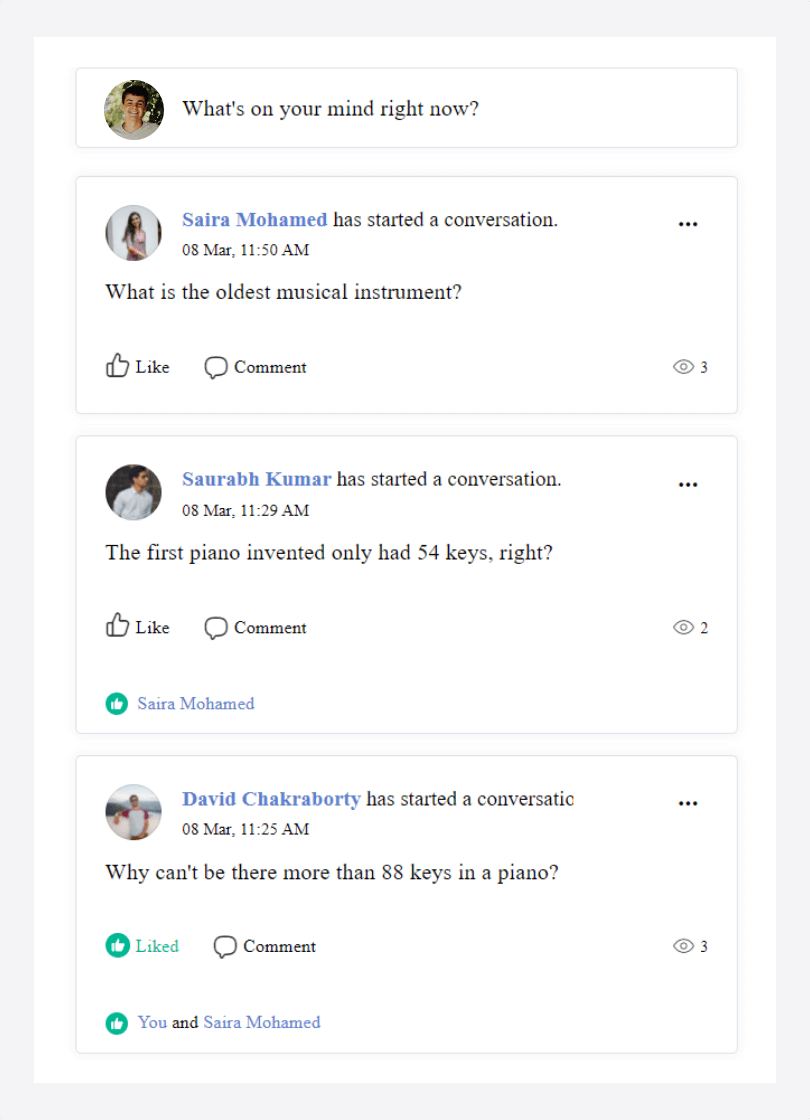
Task: Like Saira Mohamed's oldest instrument post
Action: click(138, 366)
